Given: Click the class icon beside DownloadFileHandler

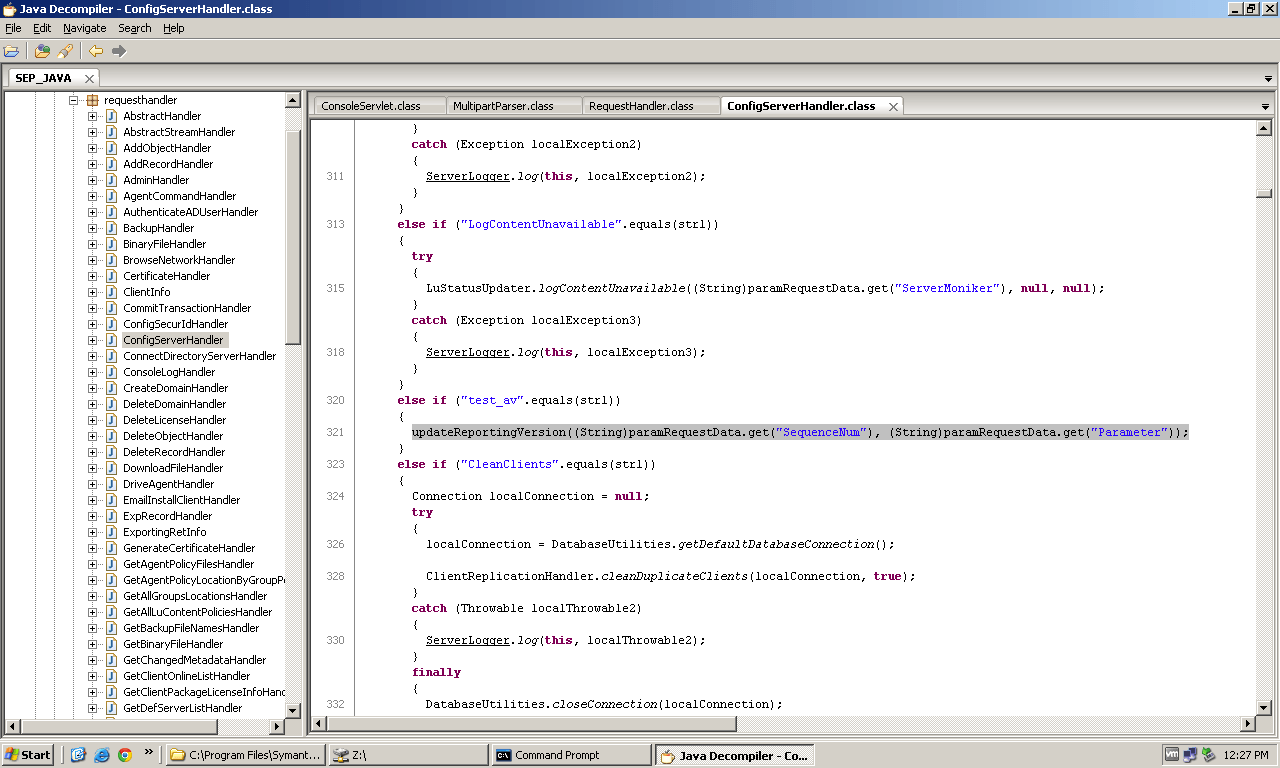Looking at the screenshot, I should click(x=111, y=468).
